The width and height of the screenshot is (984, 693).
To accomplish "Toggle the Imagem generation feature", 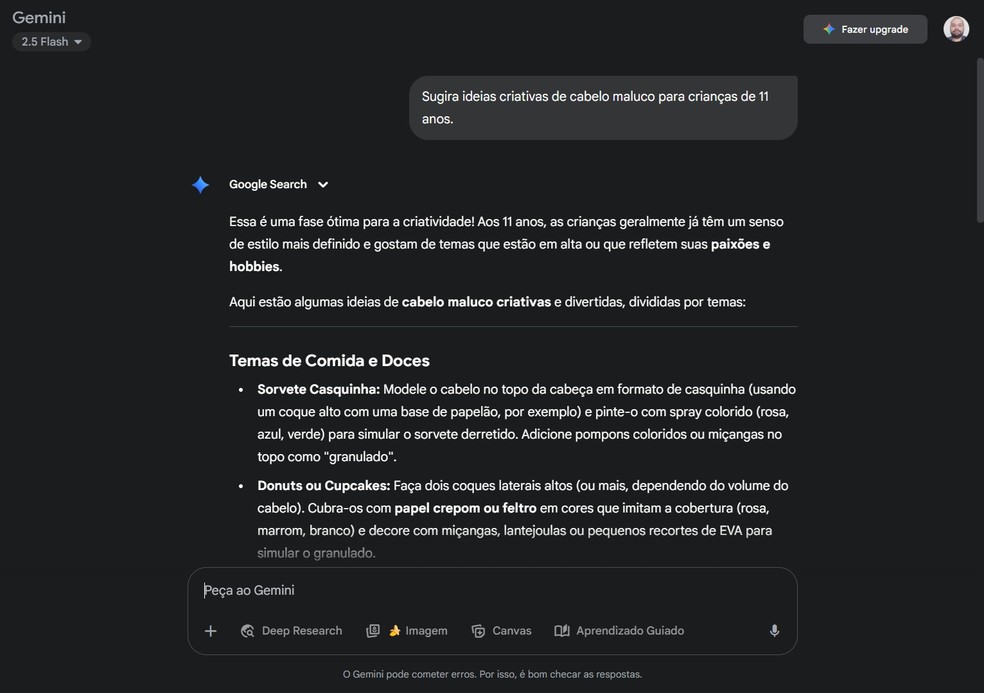I will 406,630.
